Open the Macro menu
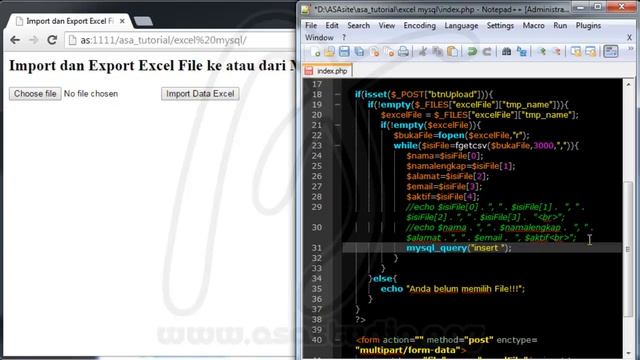 (x=533, y=25)
